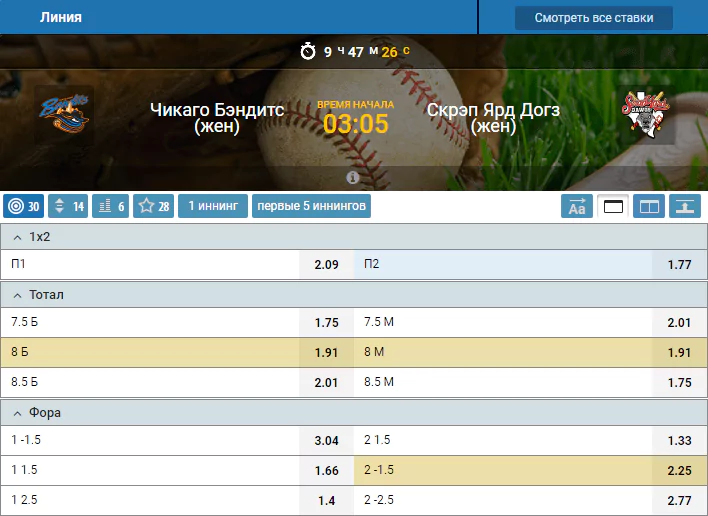
Task: Click the Chicago Bandits team logo
Action: pyautogui.click(x=64, y=114)
